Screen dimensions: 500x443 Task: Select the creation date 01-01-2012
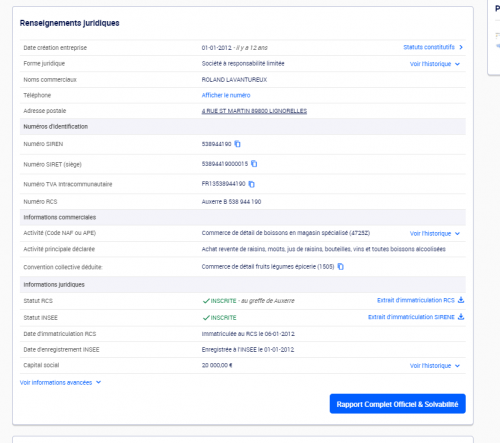(x=216, y=48)
